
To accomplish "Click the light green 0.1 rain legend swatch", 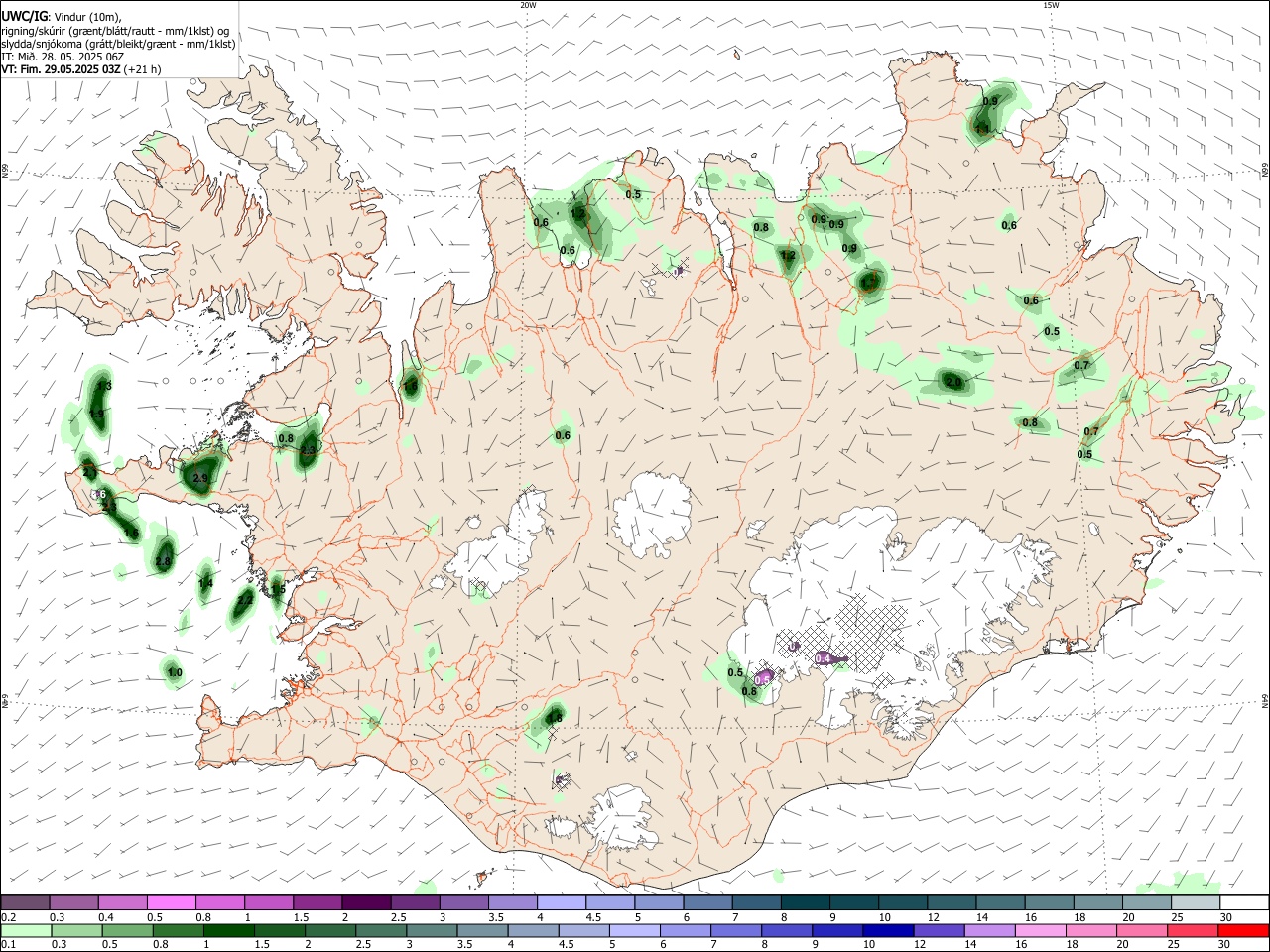I will coord(25,931).
